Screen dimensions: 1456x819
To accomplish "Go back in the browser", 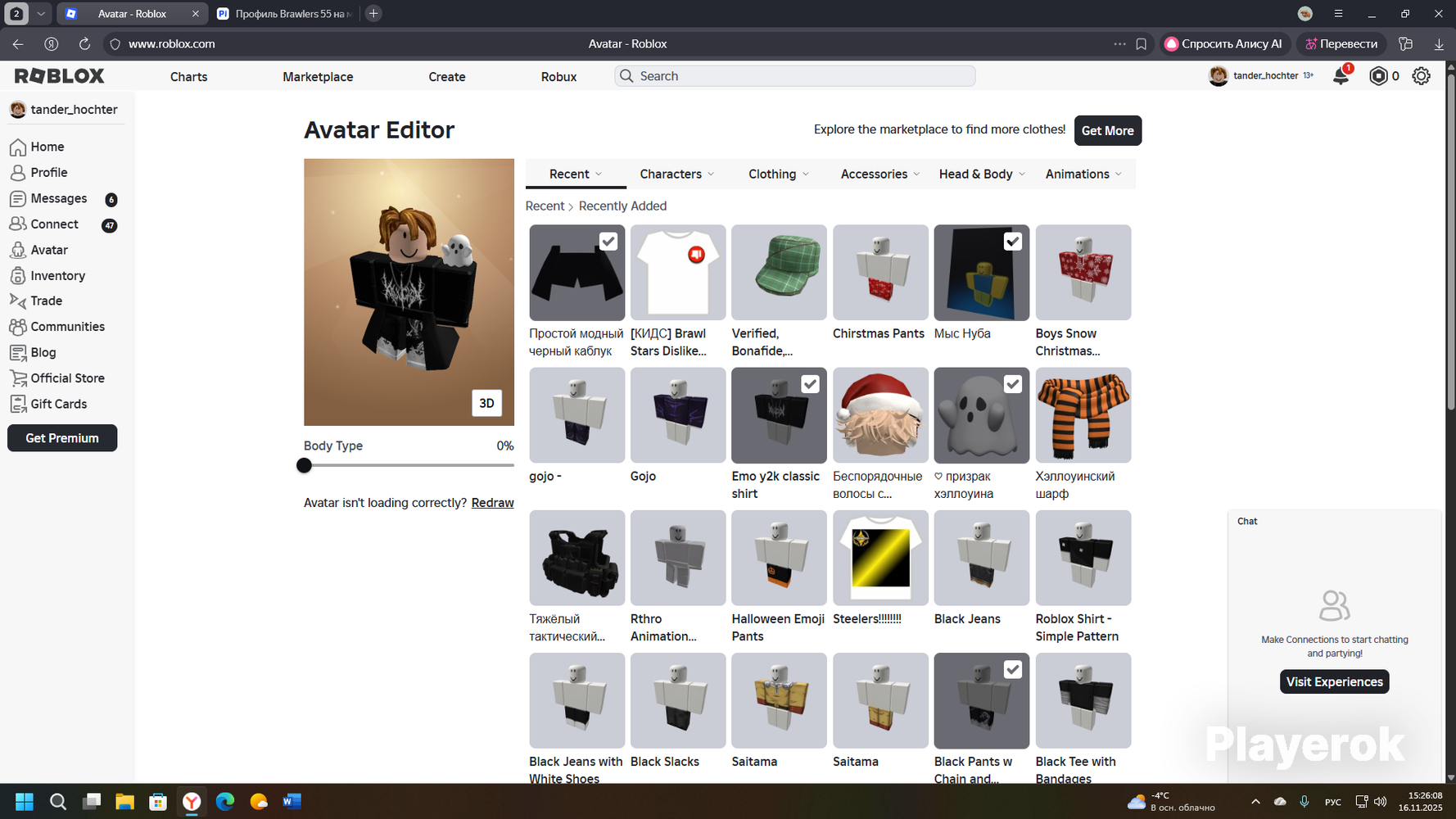I will (18, 44).
